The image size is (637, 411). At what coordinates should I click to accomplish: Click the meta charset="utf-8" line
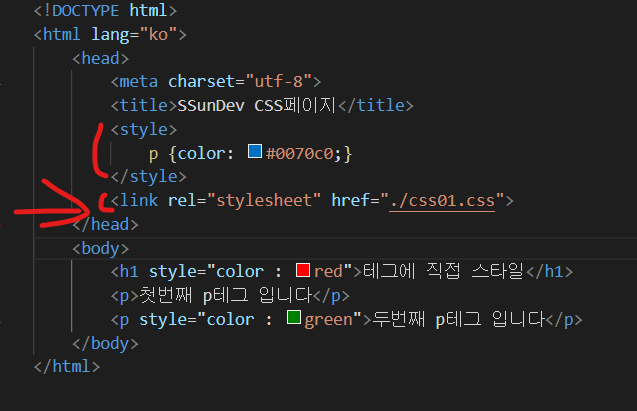click(216, 82)
